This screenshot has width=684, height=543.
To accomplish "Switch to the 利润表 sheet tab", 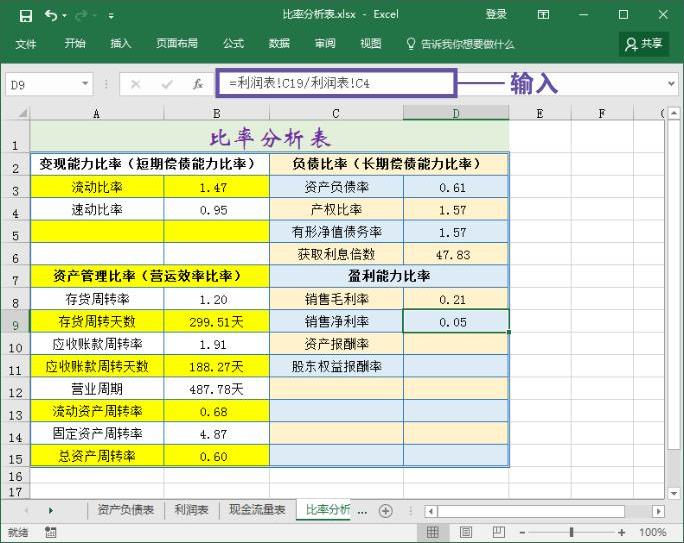I will point(191,509).
